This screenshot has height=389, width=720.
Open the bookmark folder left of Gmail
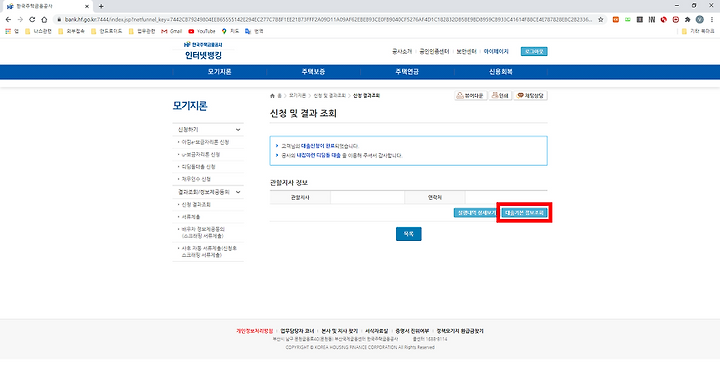[142, 31]
